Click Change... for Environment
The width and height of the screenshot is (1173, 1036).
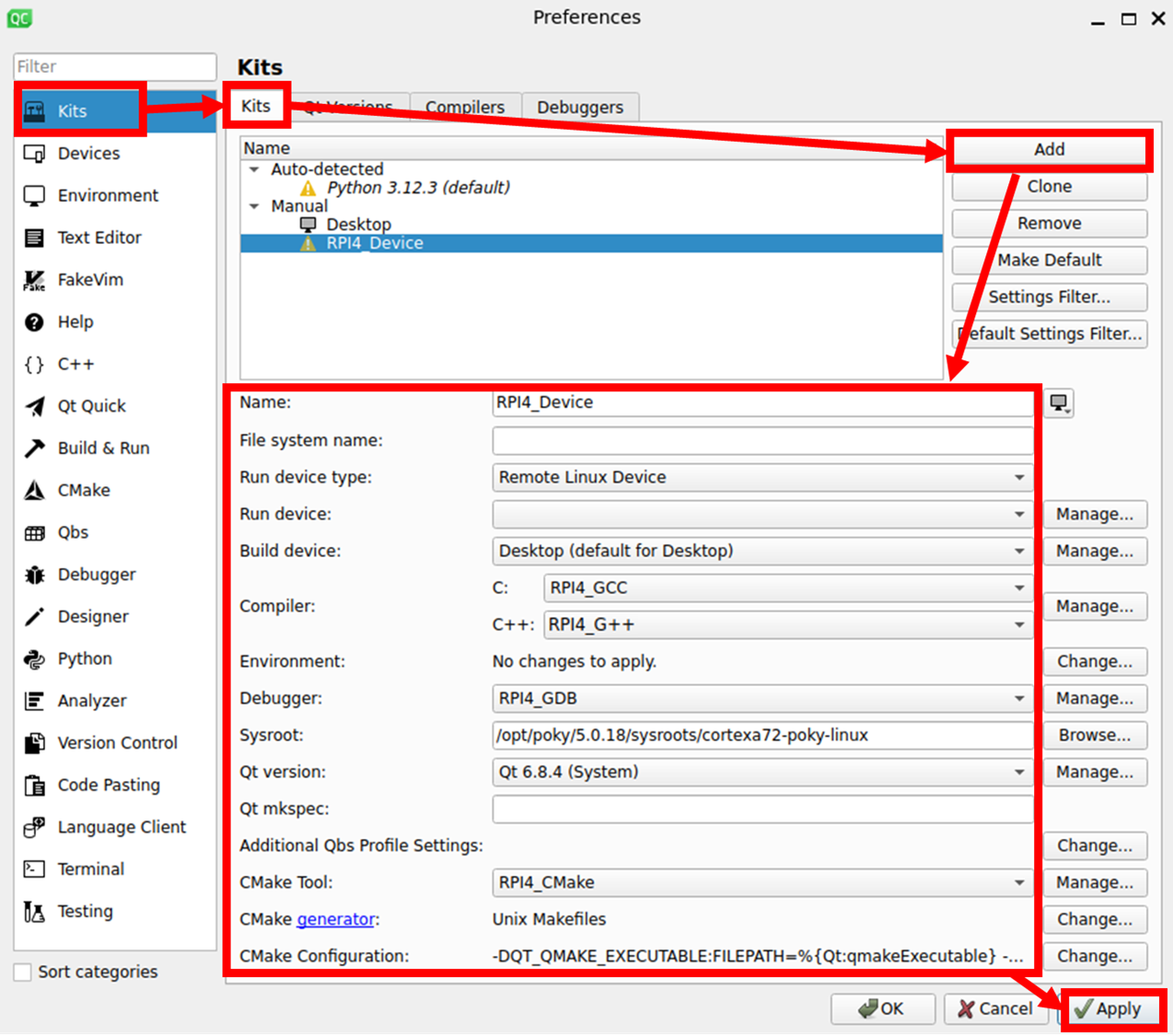(1095, 661)
